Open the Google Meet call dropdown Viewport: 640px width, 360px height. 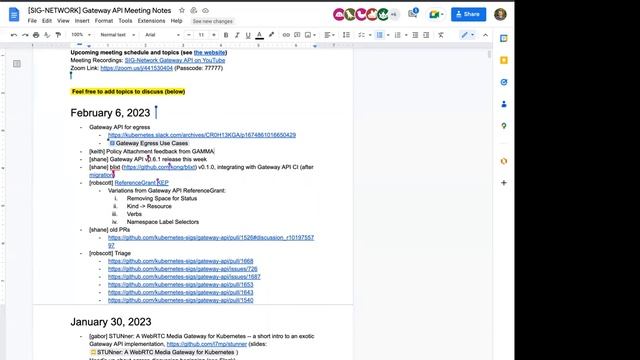pyautogui.click(x=436, y=15)
